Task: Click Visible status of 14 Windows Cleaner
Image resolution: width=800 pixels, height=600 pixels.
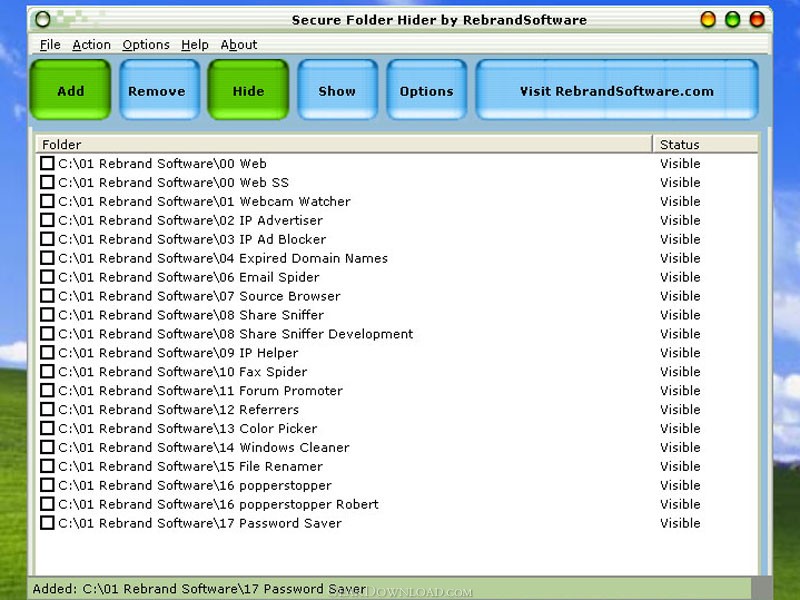Action: point(680,447)
